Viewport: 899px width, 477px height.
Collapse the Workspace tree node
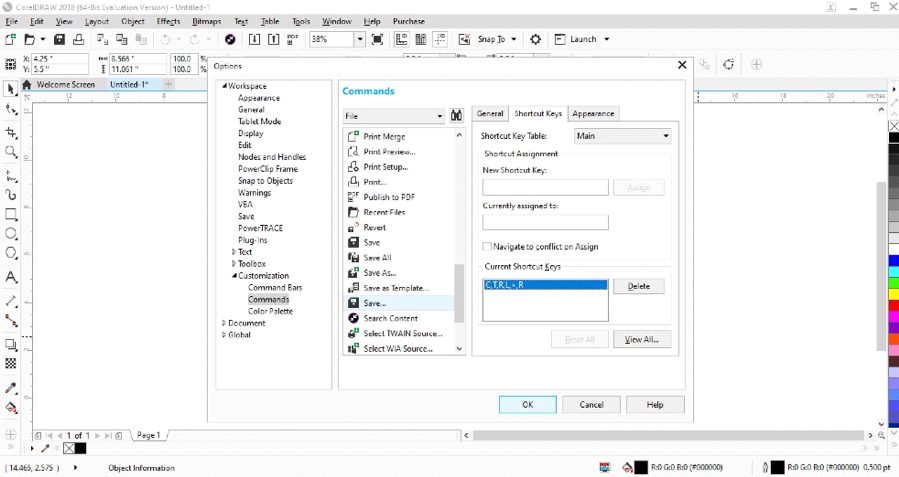(225, 85)
